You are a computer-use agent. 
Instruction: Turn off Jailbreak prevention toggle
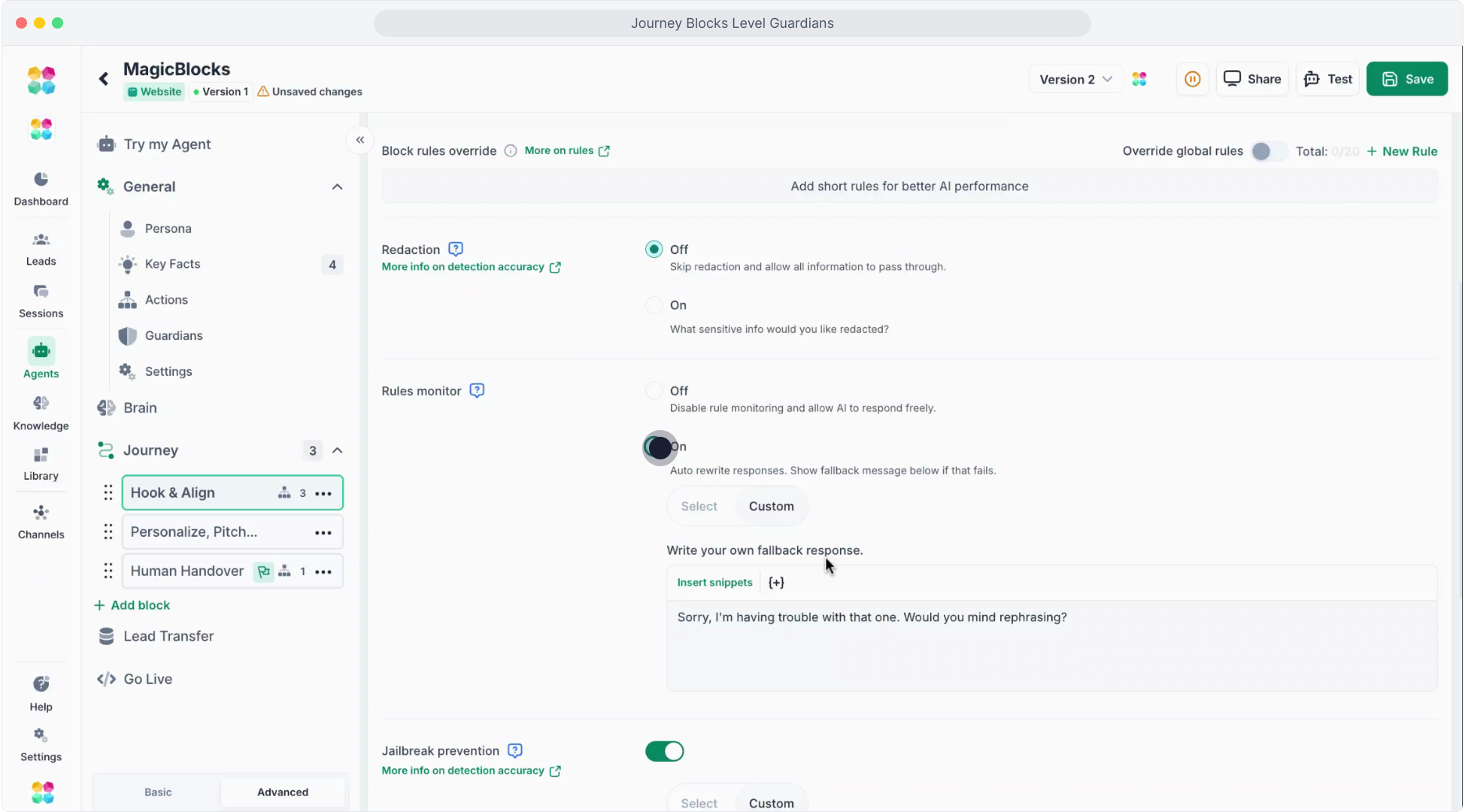coord(664,751)
